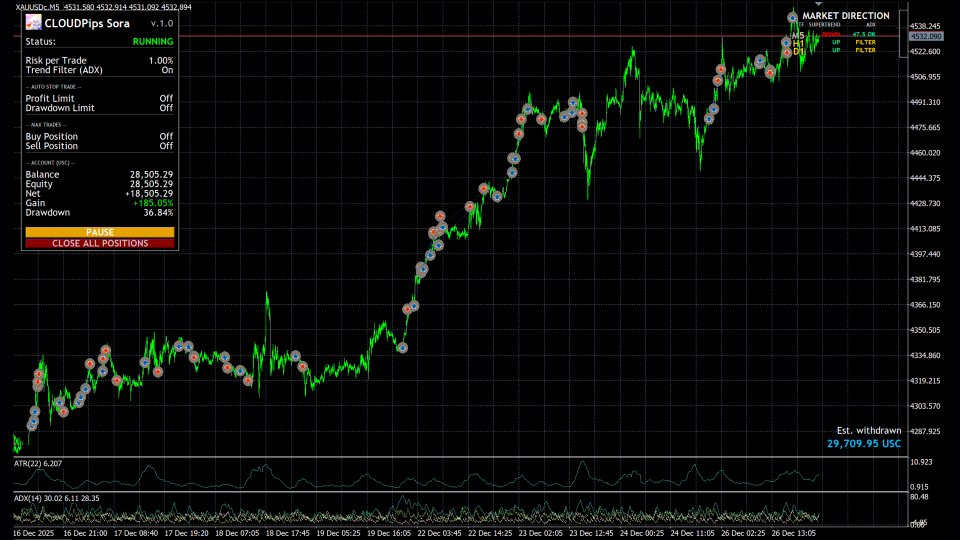Click the 16 Dec 2025 date on time axis
The image size is (960, 540).
33,533
